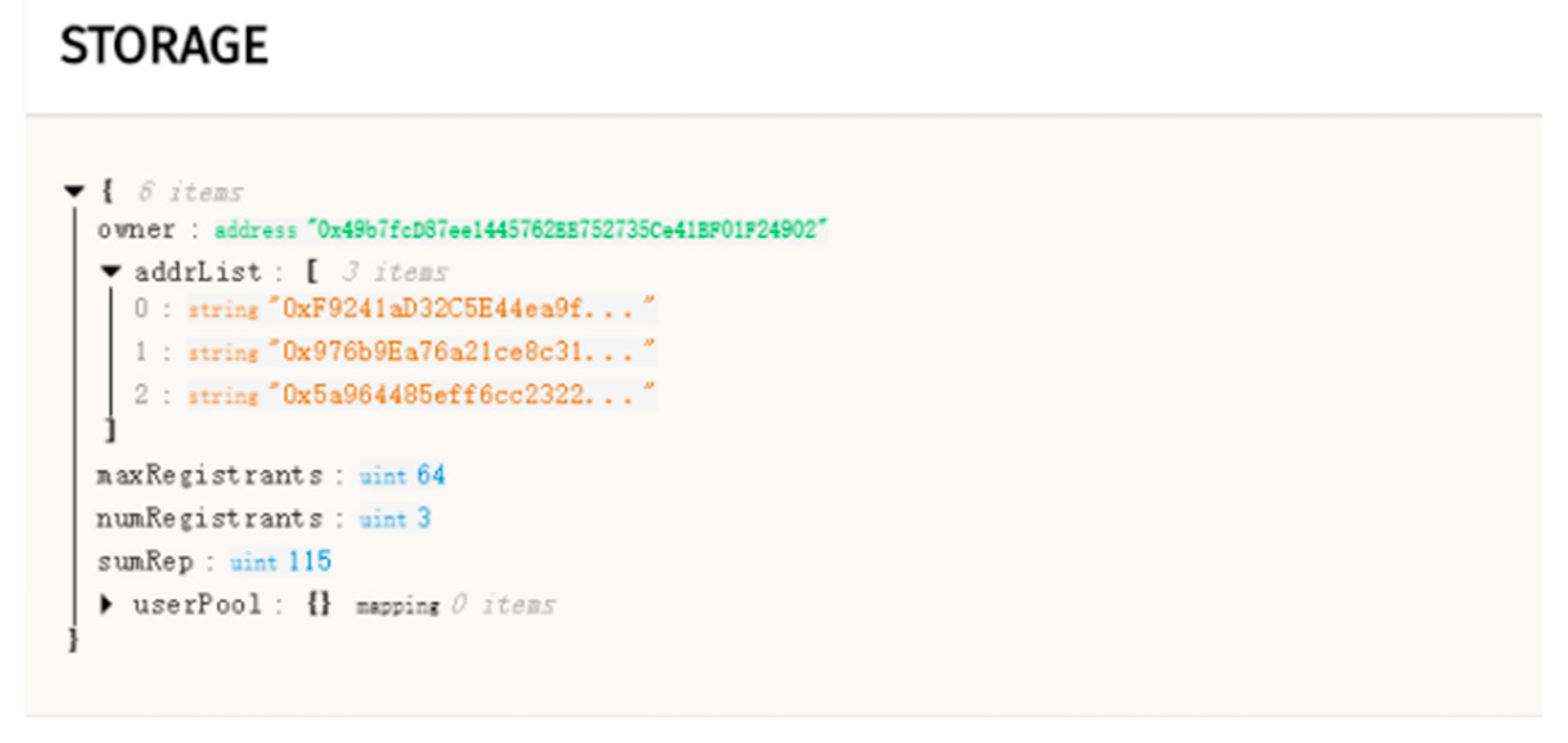
Task: Click the addrList key label
Action: pos(198,272)
